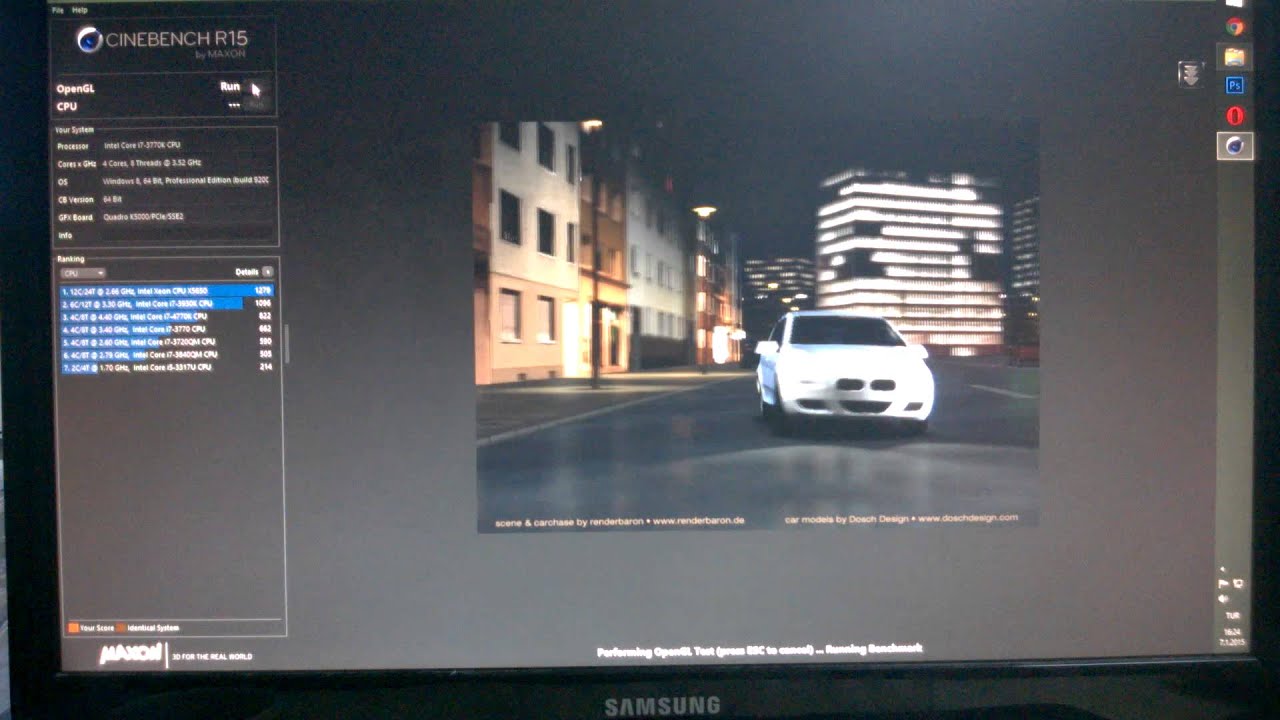
Task: Click the OpenGL render preview viewport
Action: pyautogui.click(x=757, y=326)
